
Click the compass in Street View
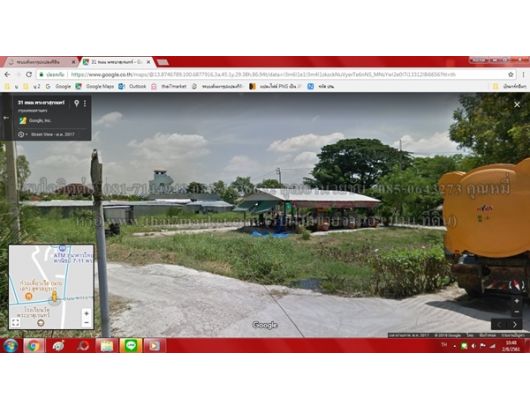click(516, 285)
